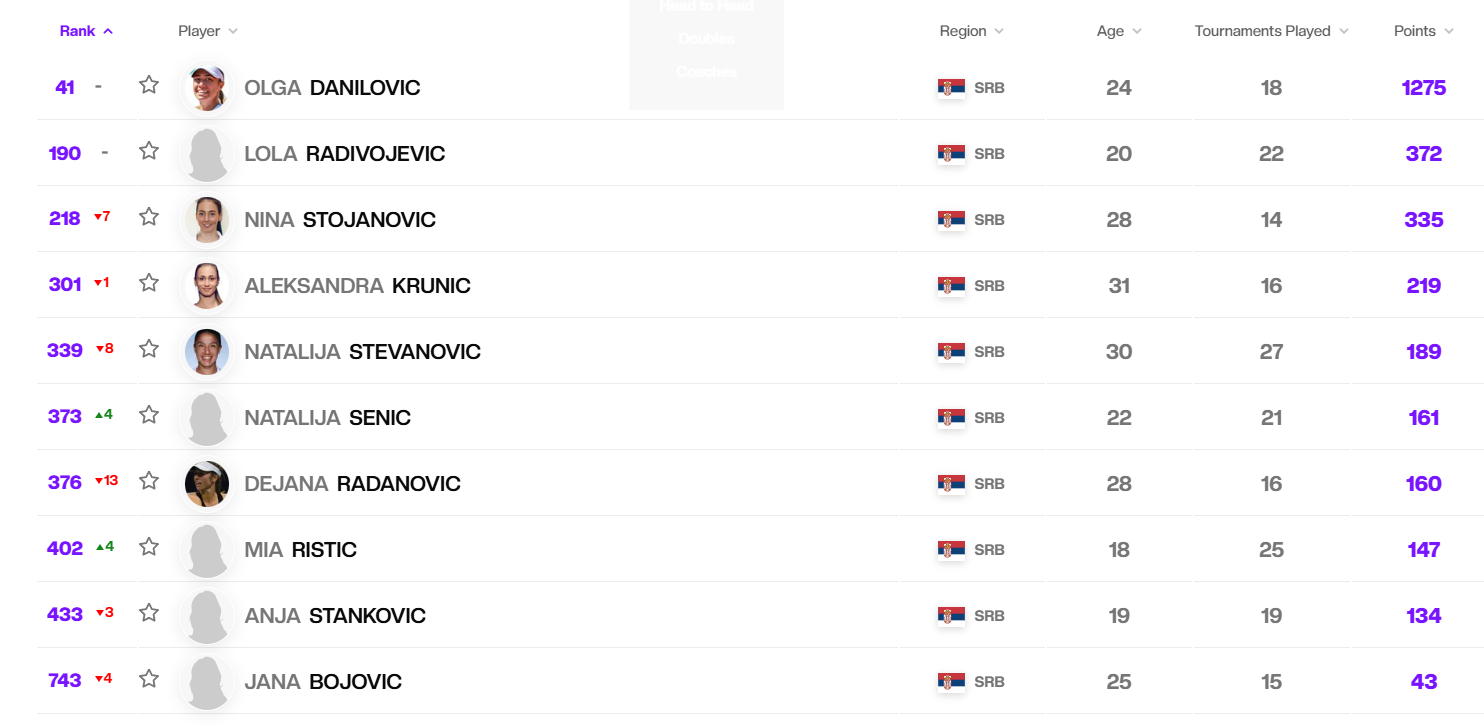Click star icon for Natalija Senic
The height and width of the screenshot is (726, 1484).
pyautogui.click(x=149, y=415)
